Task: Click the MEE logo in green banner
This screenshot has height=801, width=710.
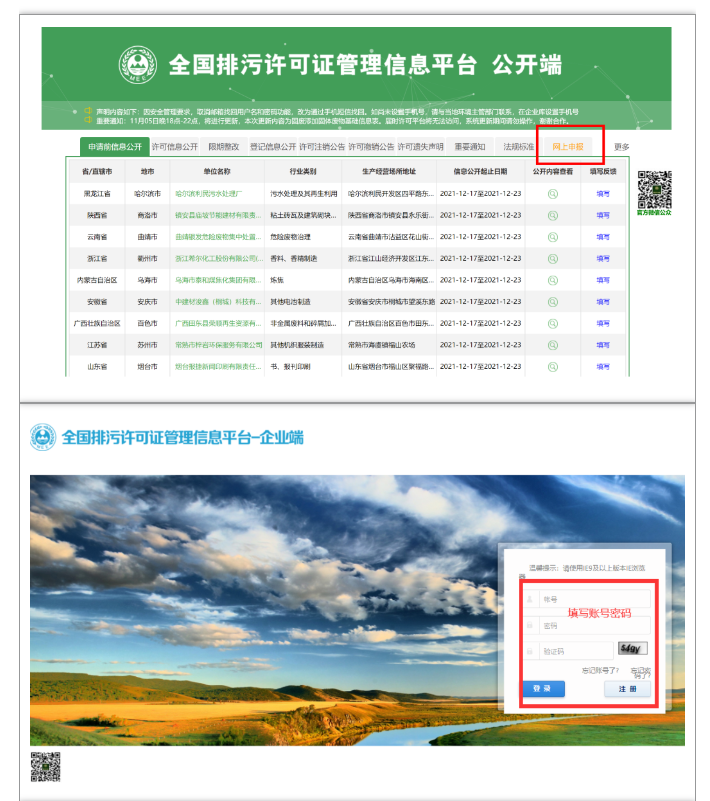Action: click(x=138, y=65)
